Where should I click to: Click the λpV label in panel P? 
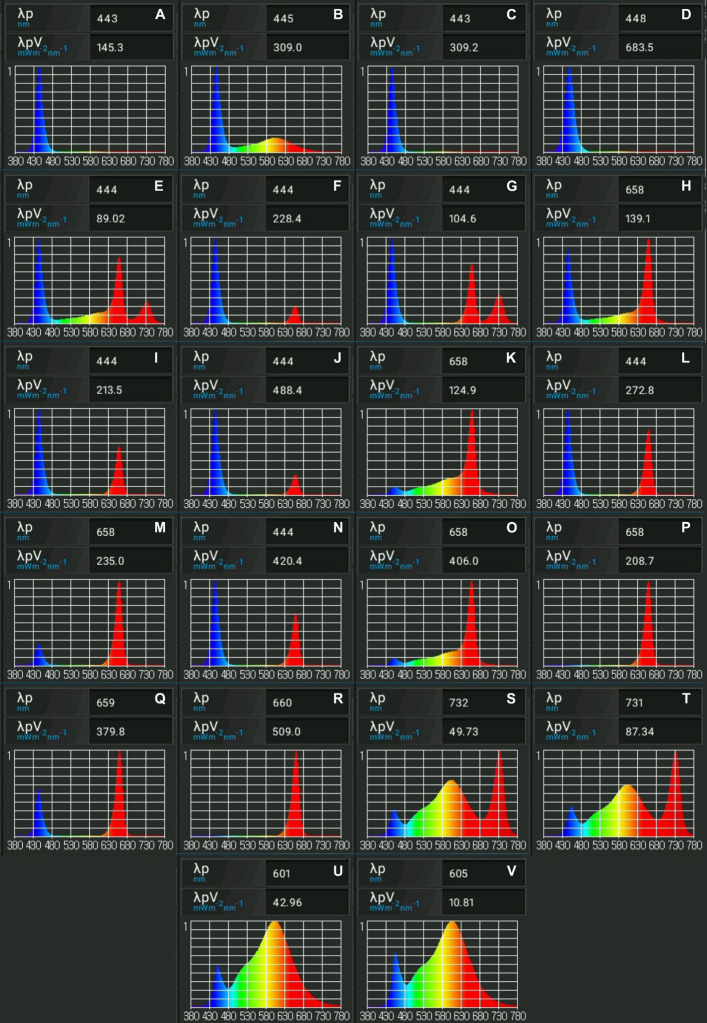coord(562,559)
